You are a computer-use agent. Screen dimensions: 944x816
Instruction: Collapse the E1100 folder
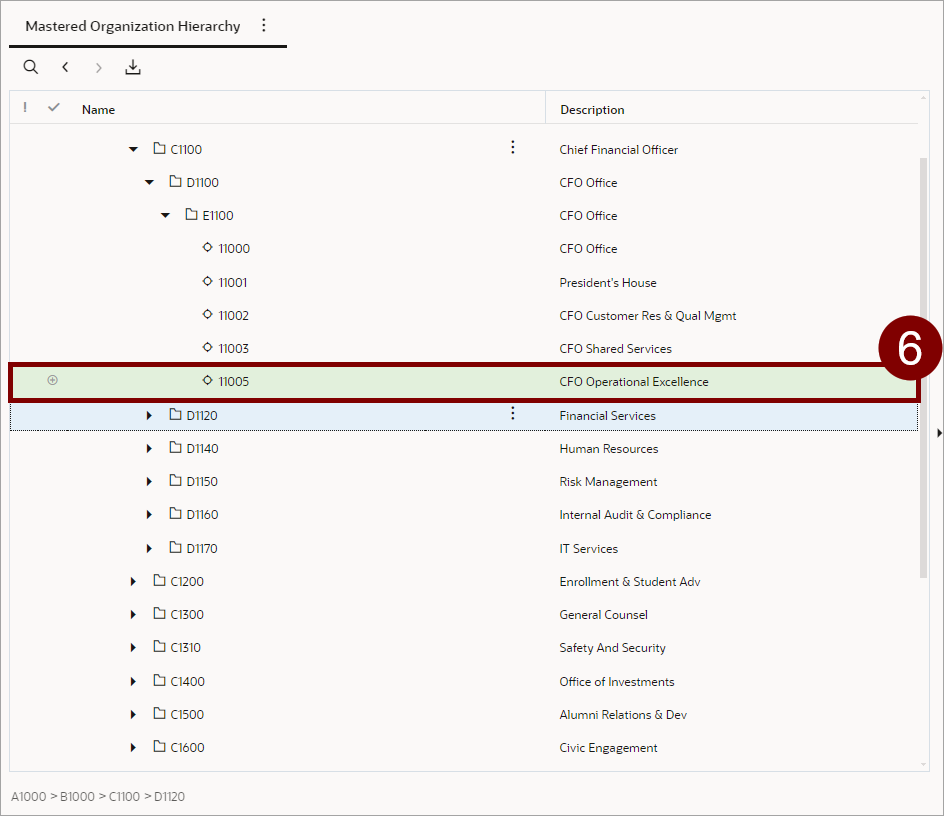click(166, 216)
